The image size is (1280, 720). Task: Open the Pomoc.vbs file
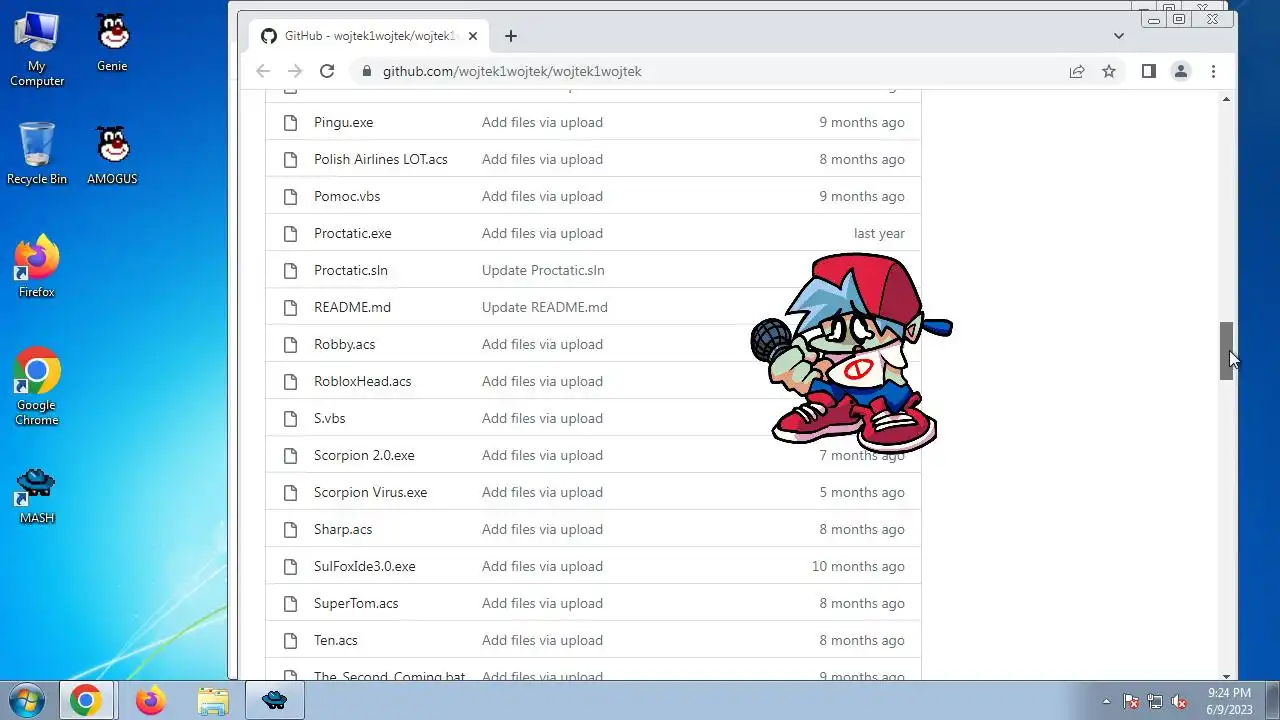pyautogui.click(x=347, y=196)
